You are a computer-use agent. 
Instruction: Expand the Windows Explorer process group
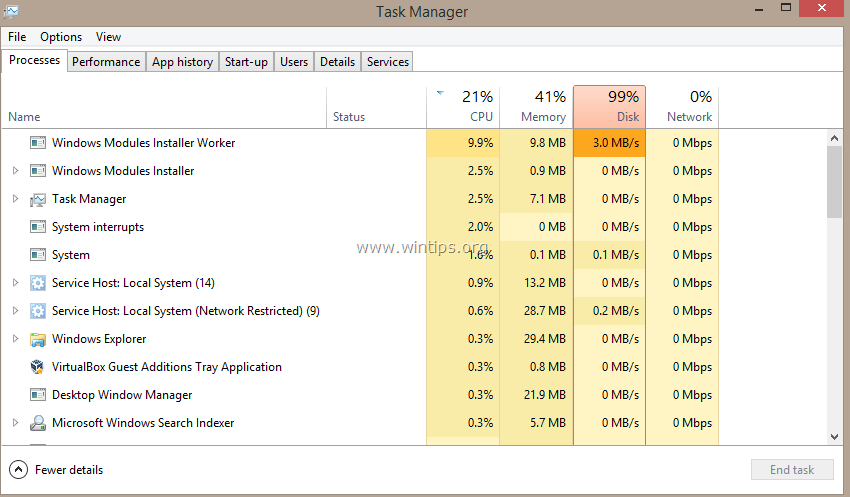(x=15, y=339)
